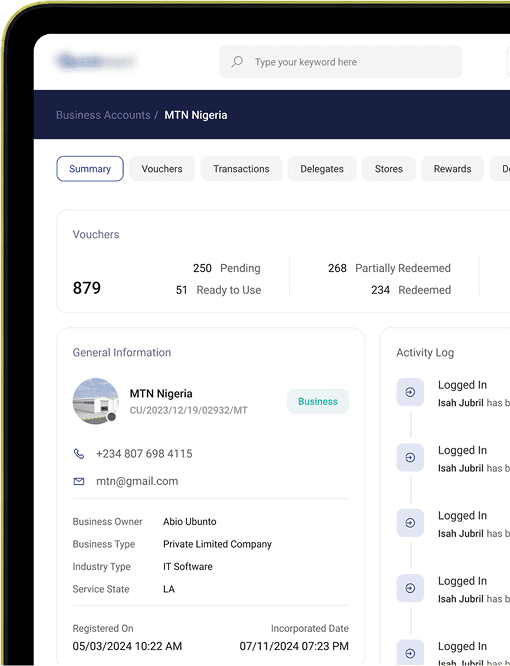Click the 51 Ready to Use stat
Viewport: 510px width, 666px height.
[x=218, y=290]
